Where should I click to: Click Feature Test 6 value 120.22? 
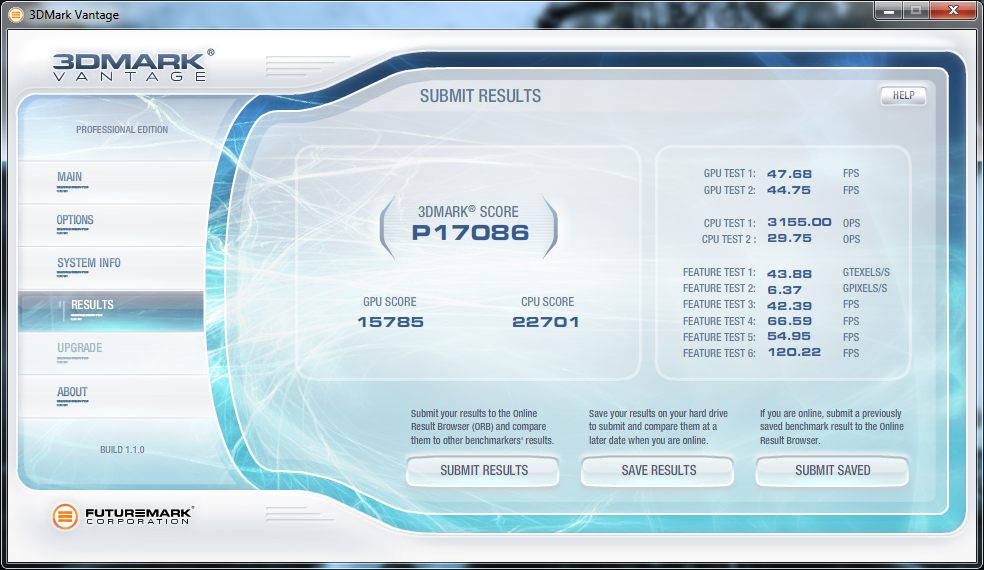(x=794, y=352)
